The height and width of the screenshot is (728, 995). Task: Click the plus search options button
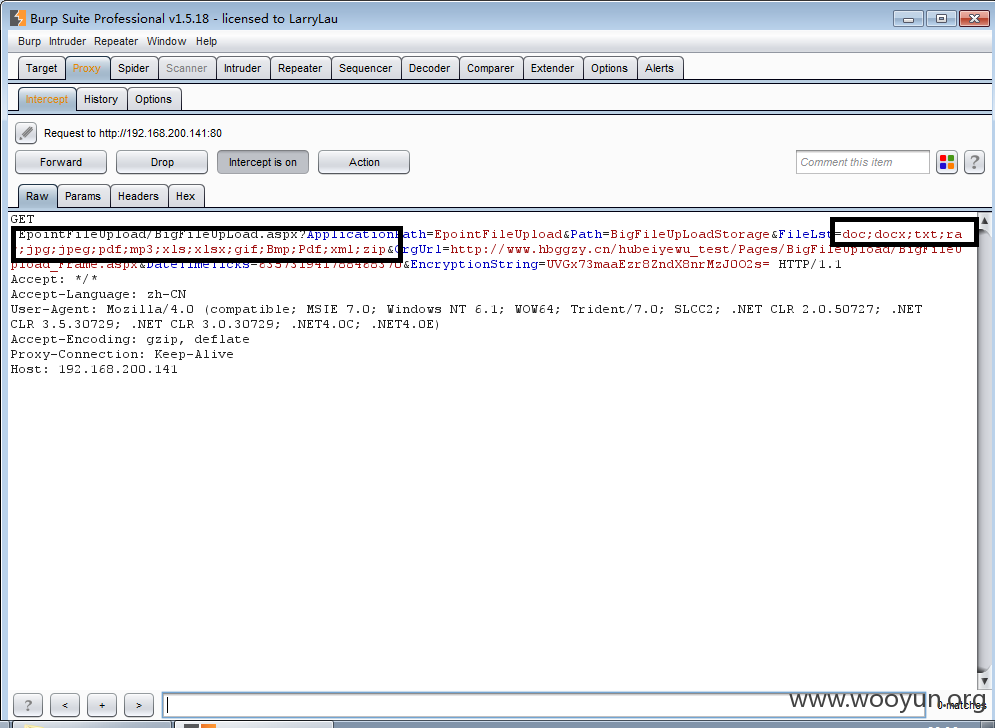tap(102, 705)
